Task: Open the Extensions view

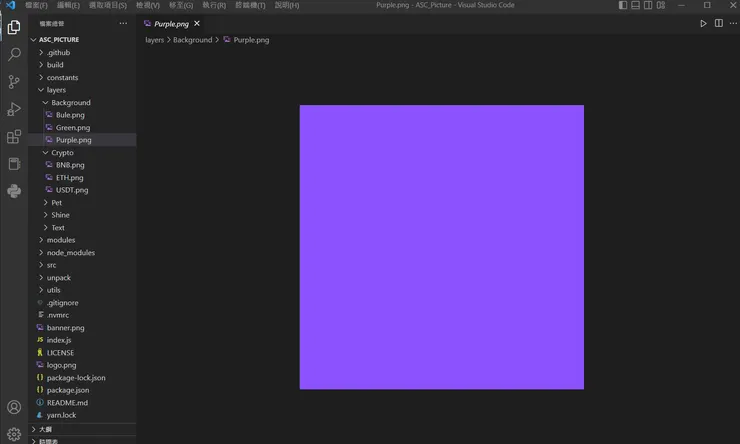Action: 14,136
